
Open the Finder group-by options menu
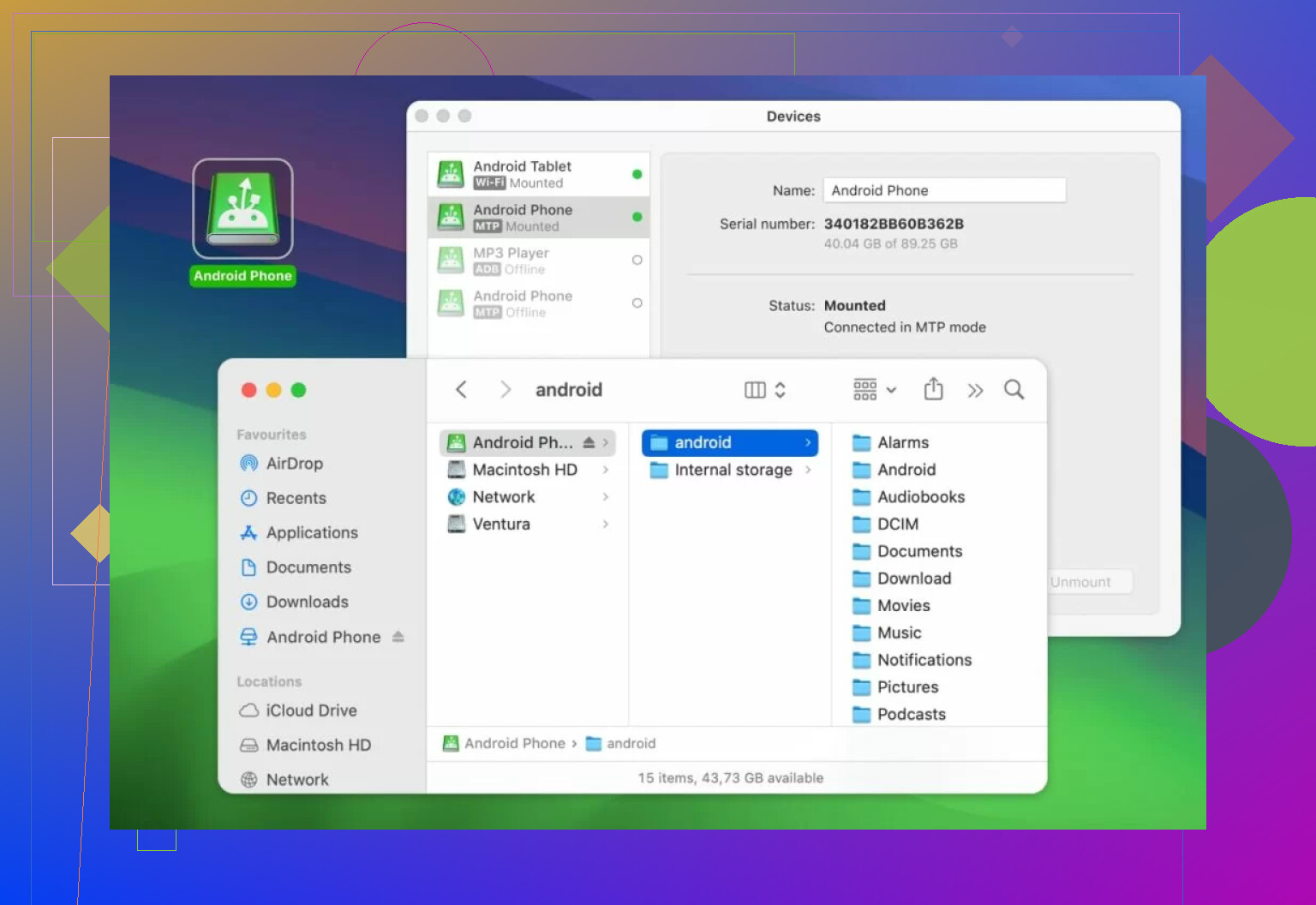click(x=875, y=390)
